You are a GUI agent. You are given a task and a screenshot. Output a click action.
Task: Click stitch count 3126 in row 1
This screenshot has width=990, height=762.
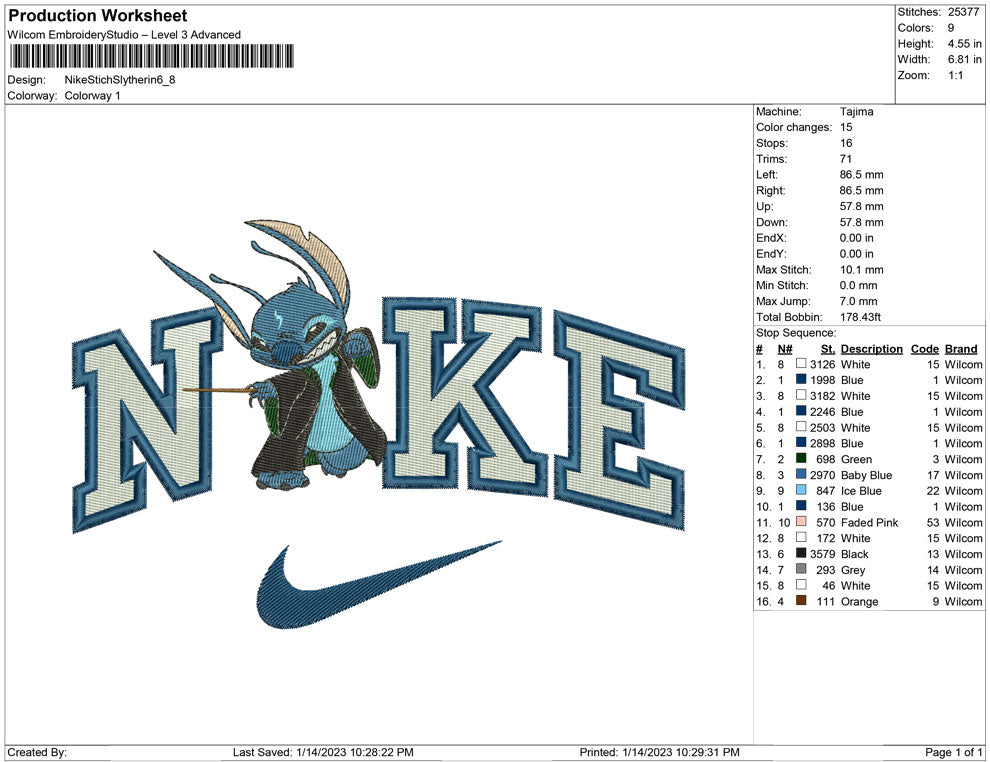pyautogui.click(x=823, y=364)
